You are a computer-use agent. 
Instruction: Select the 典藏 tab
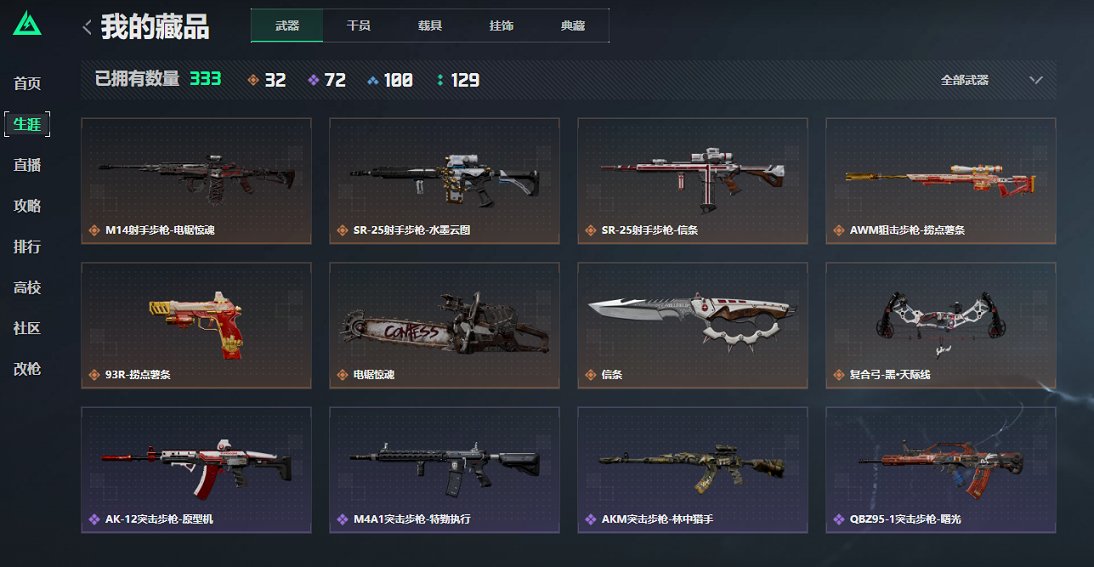[573, 26]
